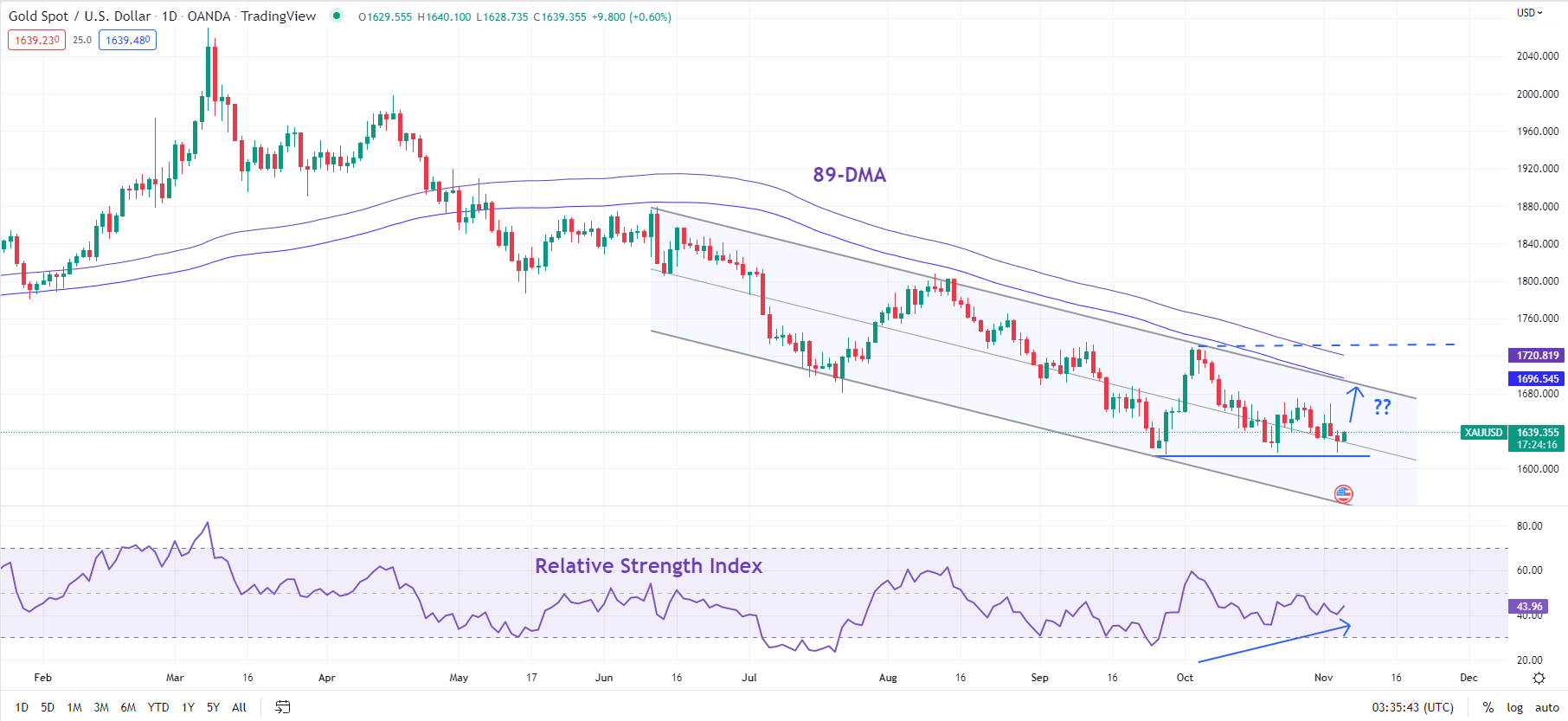Select the 6M time range

pyautogui.click(x=128, y=707)
